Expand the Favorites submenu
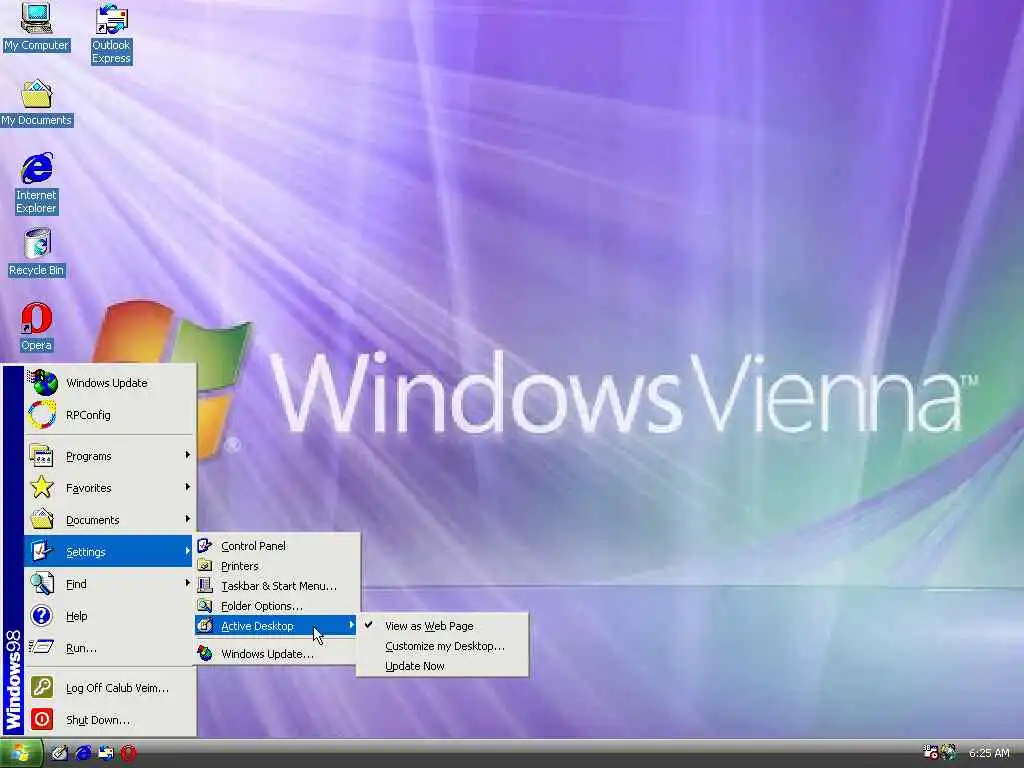 pos(110,488)
